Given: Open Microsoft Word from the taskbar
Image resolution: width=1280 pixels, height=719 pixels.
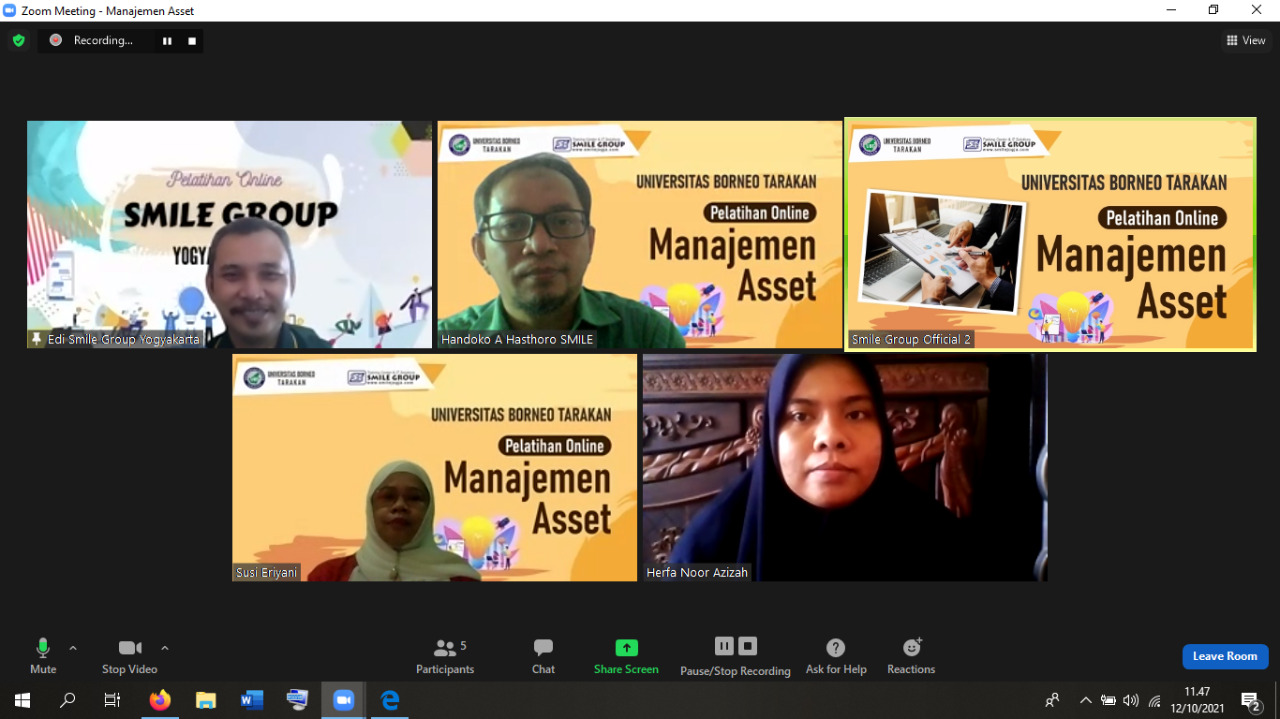Looking at the screenshot, I should [x=251, y=700].
